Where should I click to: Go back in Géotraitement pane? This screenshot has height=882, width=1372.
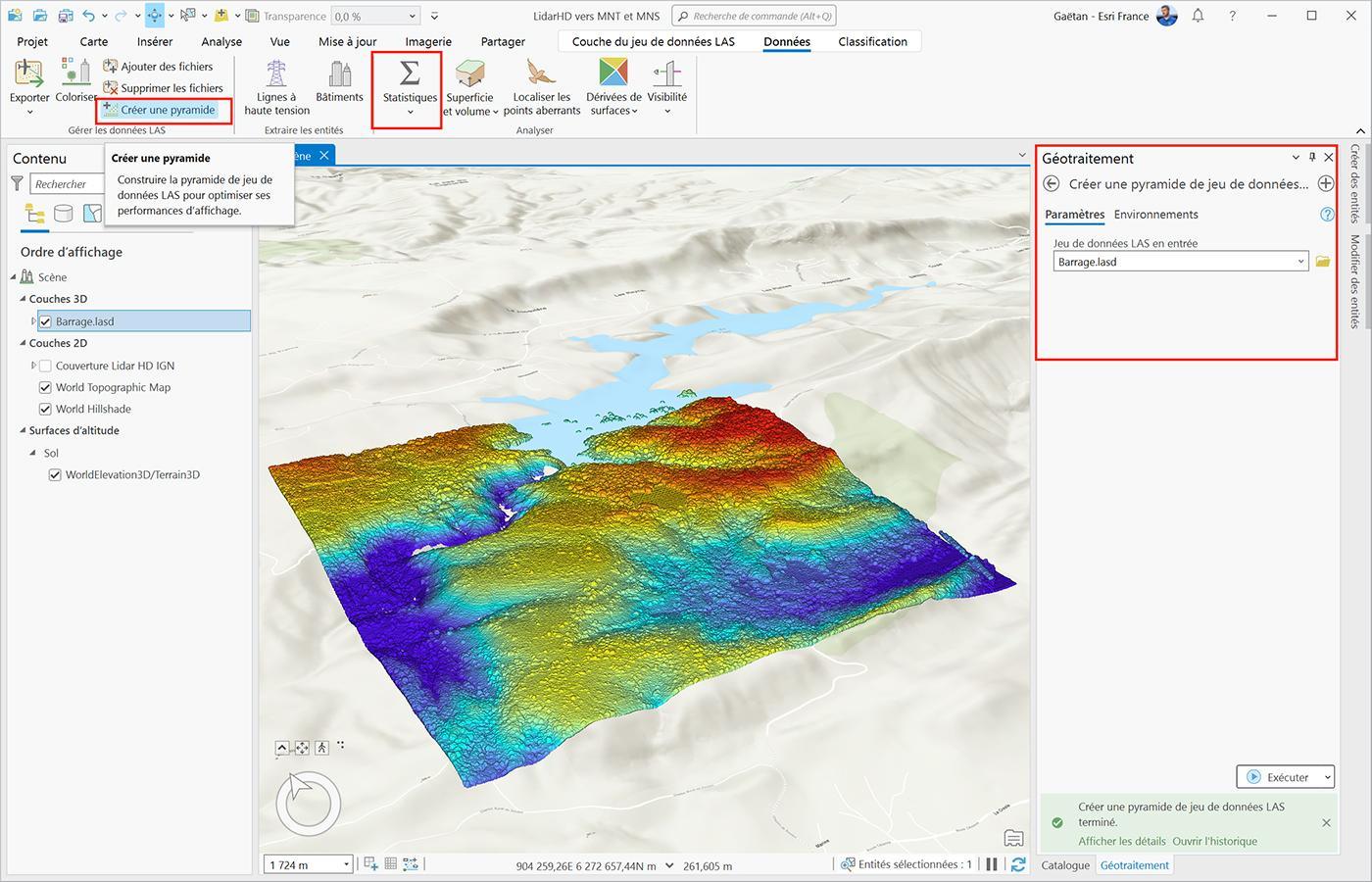point(1052,183)
